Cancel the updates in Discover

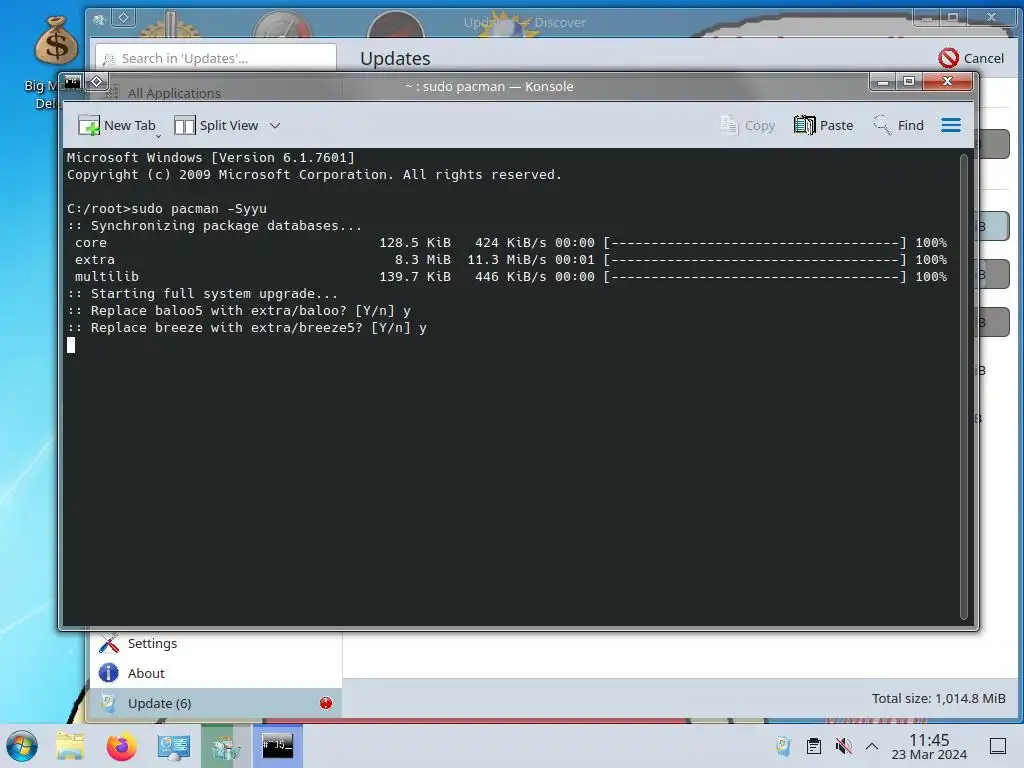(x=971, y=58)
